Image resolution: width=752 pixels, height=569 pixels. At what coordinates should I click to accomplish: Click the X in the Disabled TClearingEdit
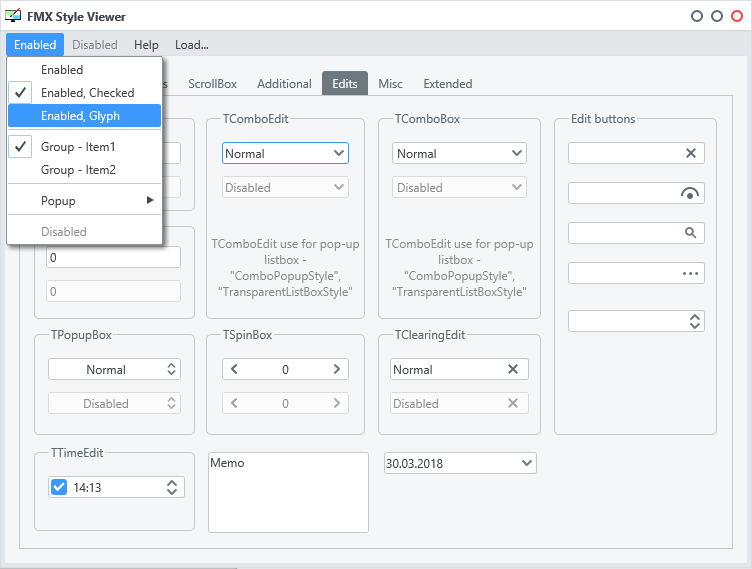tap(513, 403)
